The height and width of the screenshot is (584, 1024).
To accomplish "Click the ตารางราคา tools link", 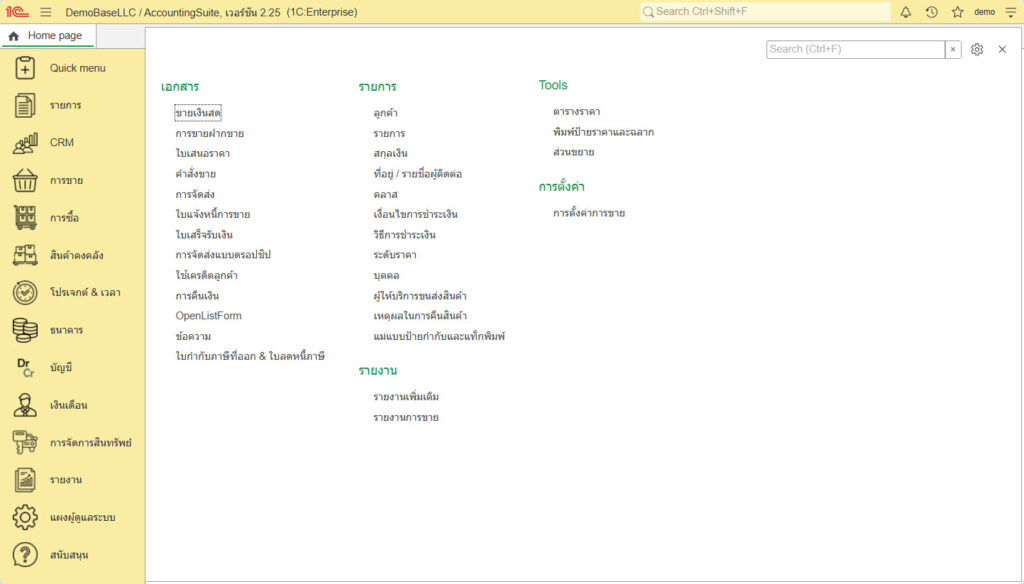I will coord(576,112).
